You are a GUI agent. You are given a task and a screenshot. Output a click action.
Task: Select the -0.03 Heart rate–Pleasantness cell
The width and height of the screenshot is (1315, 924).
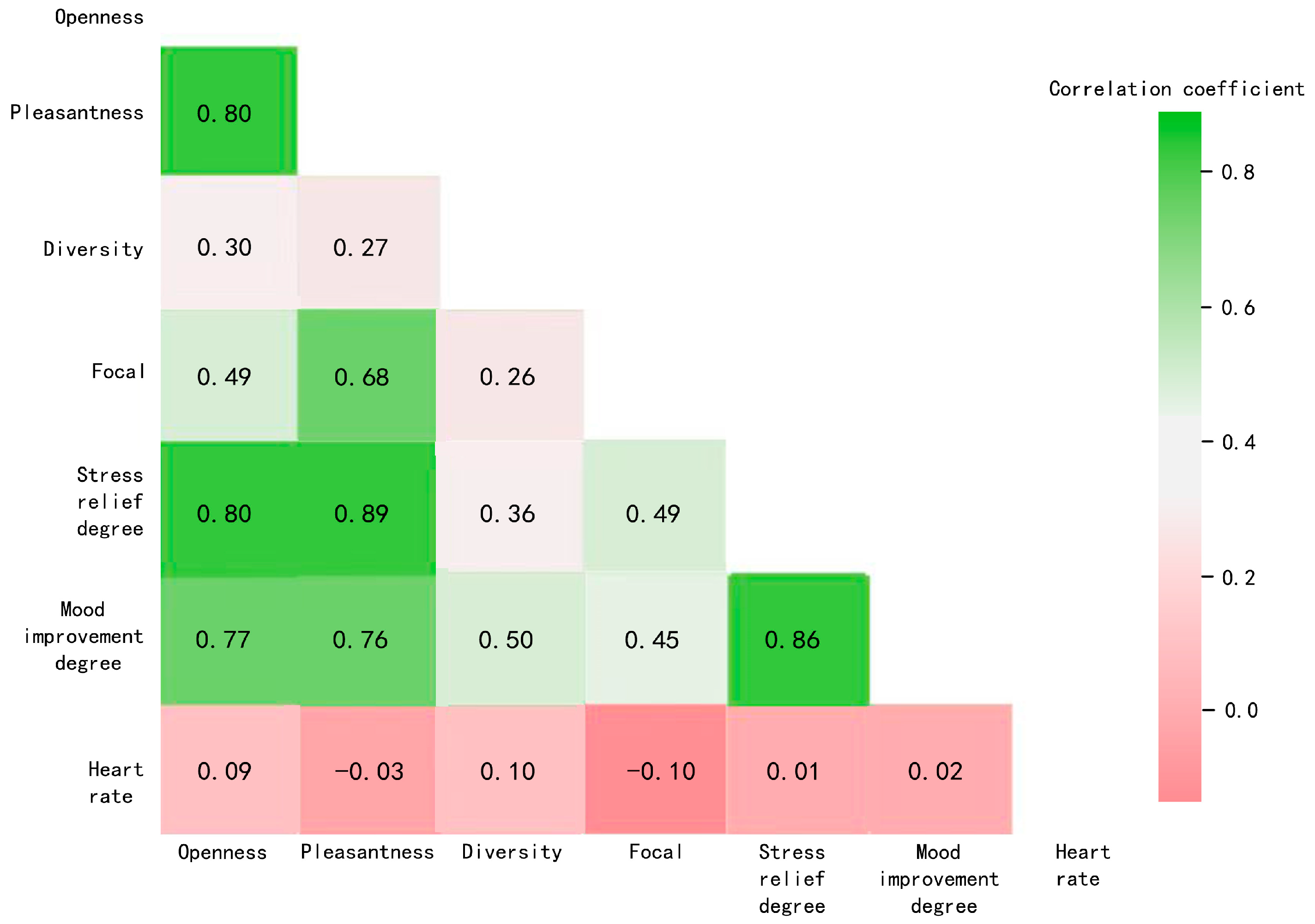pos(367,770)
